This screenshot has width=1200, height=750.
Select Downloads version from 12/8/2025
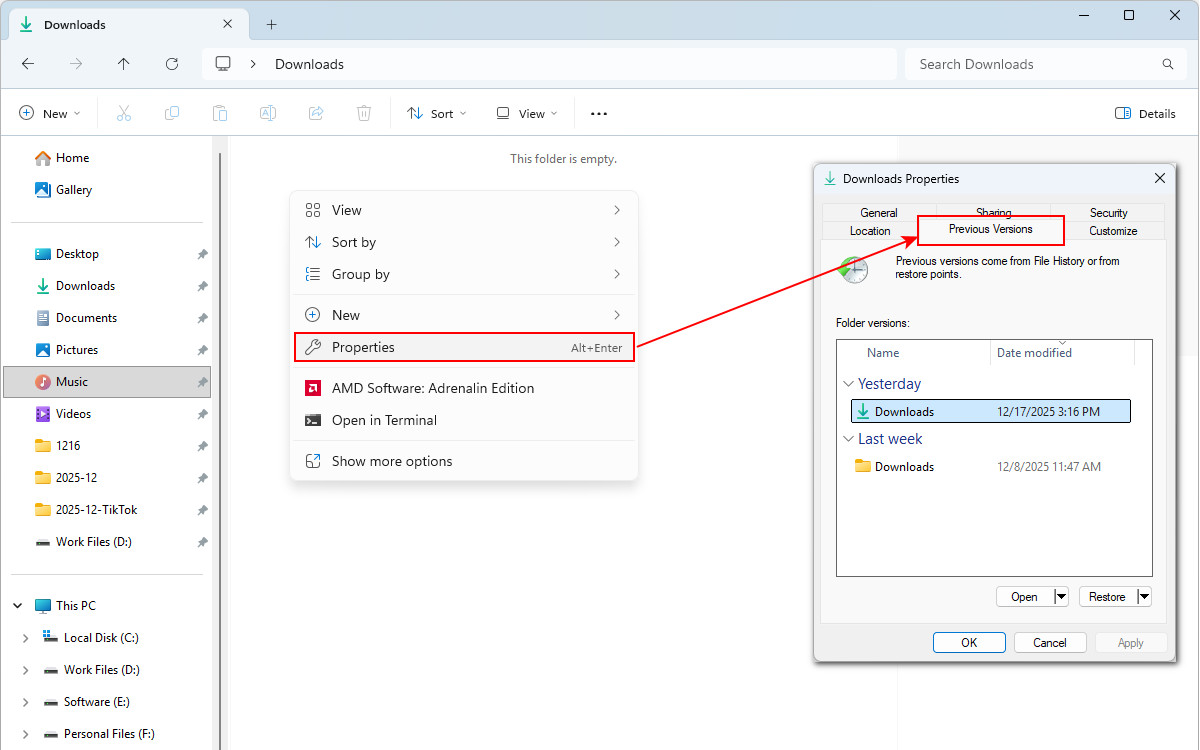coord(904,467)
